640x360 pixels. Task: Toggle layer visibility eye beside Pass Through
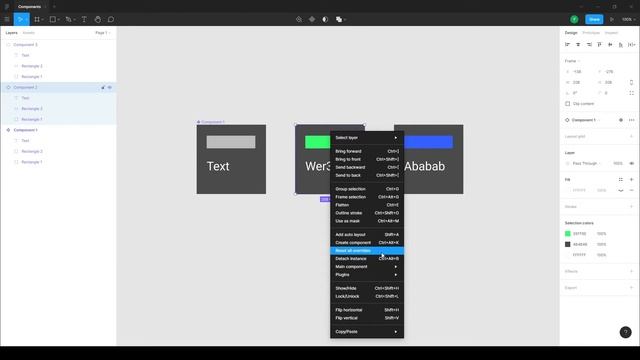[x=631, y=163]
